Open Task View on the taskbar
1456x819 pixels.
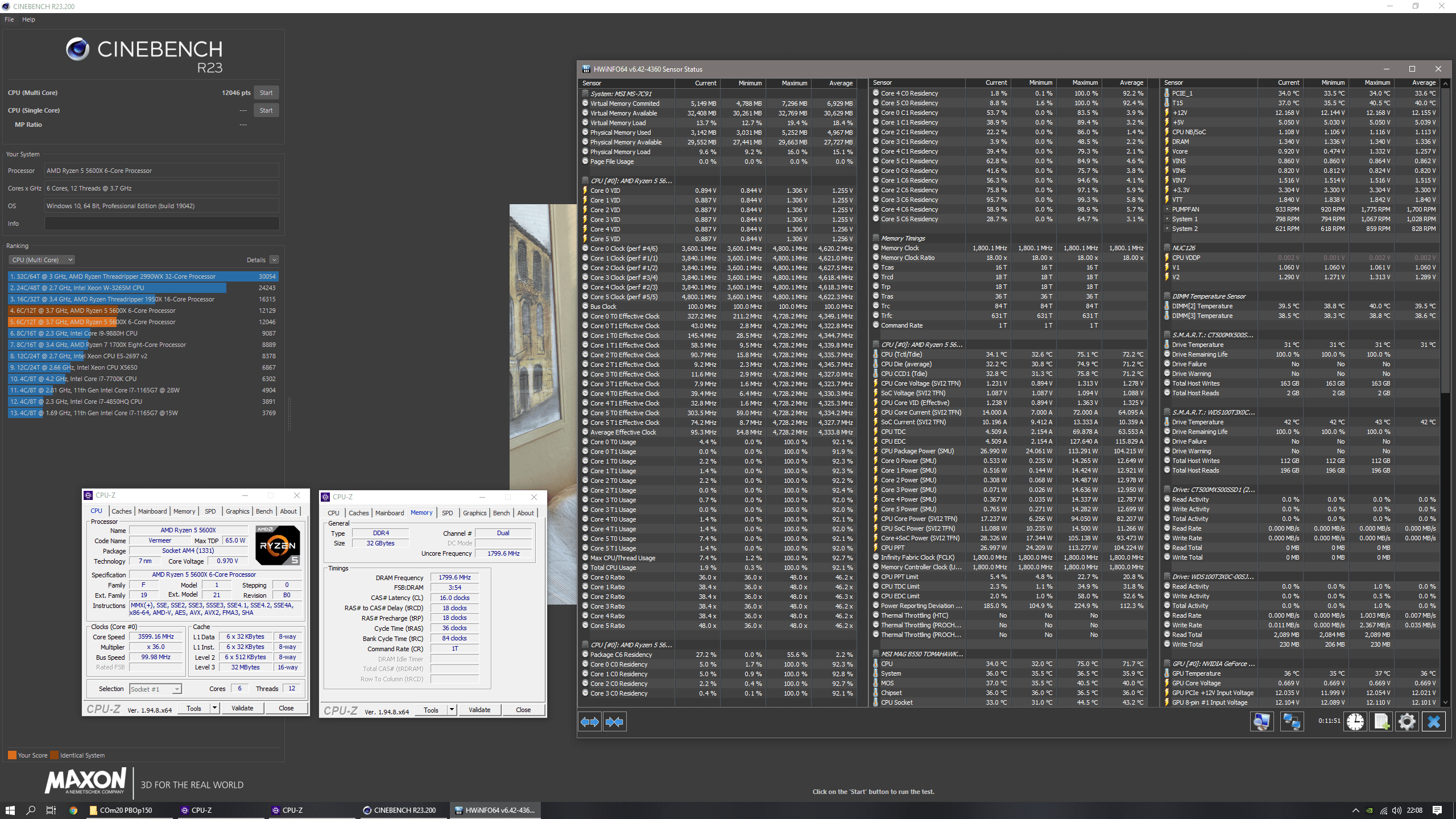tap(51, 810)
